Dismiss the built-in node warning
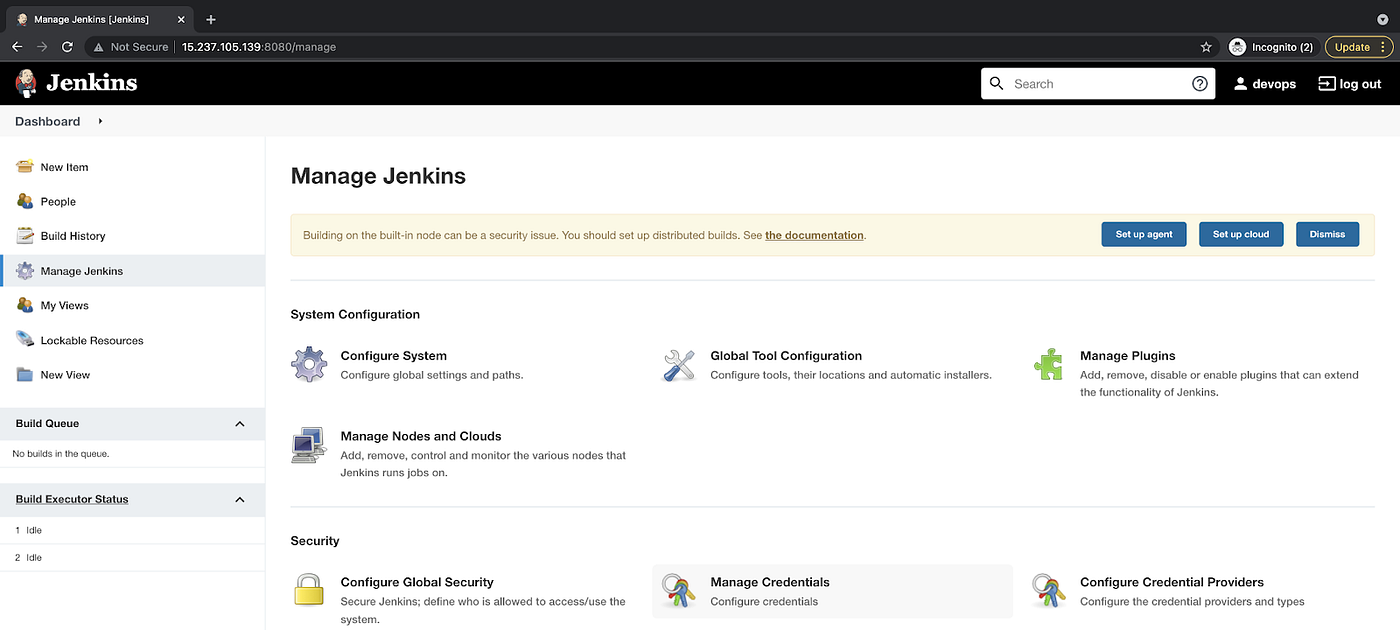The height and width of the screenshot is (630, 1400). 1327,234
